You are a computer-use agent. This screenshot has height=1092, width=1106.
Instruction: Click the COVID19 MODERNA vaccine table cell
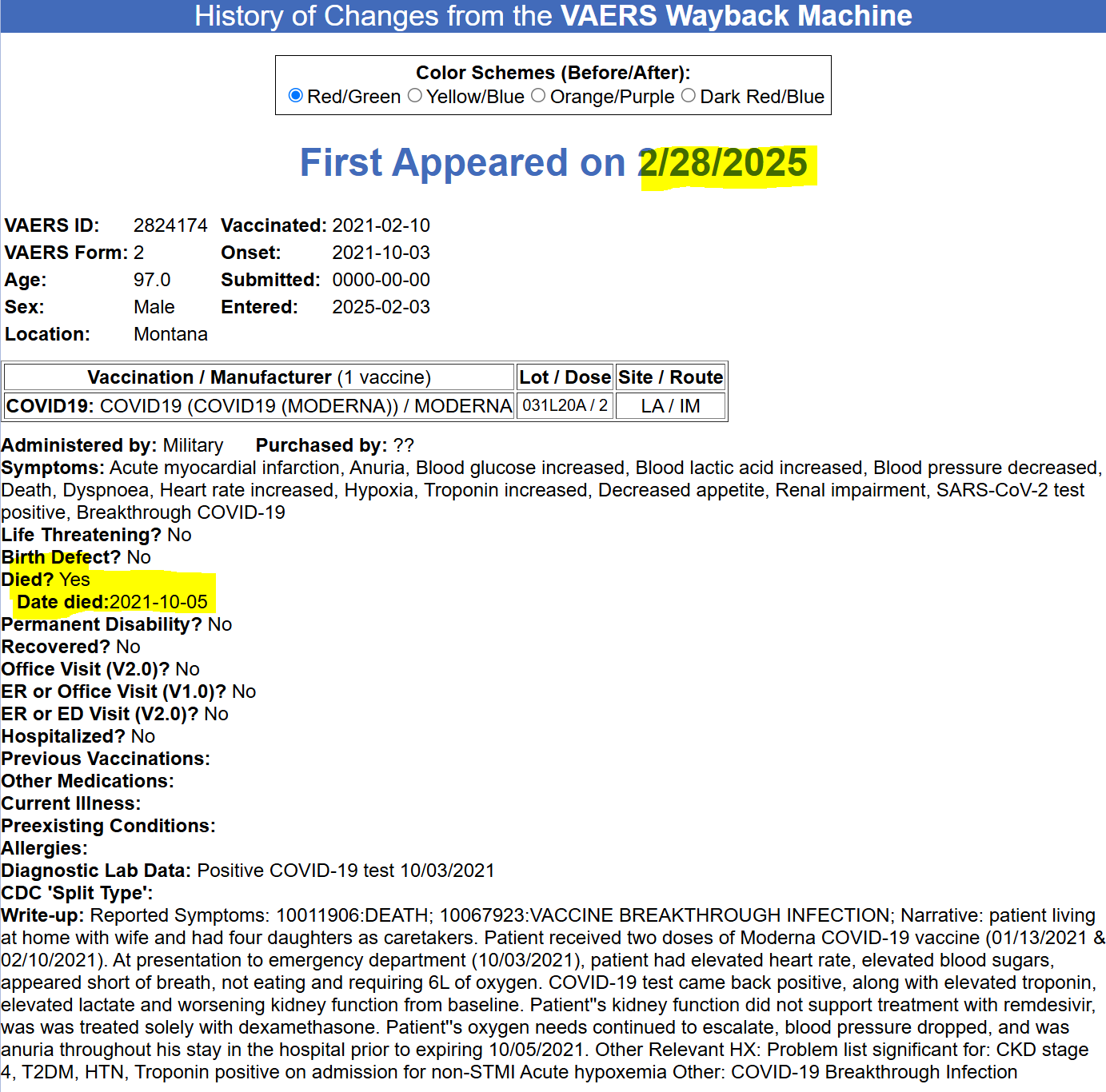click(259, 406)
